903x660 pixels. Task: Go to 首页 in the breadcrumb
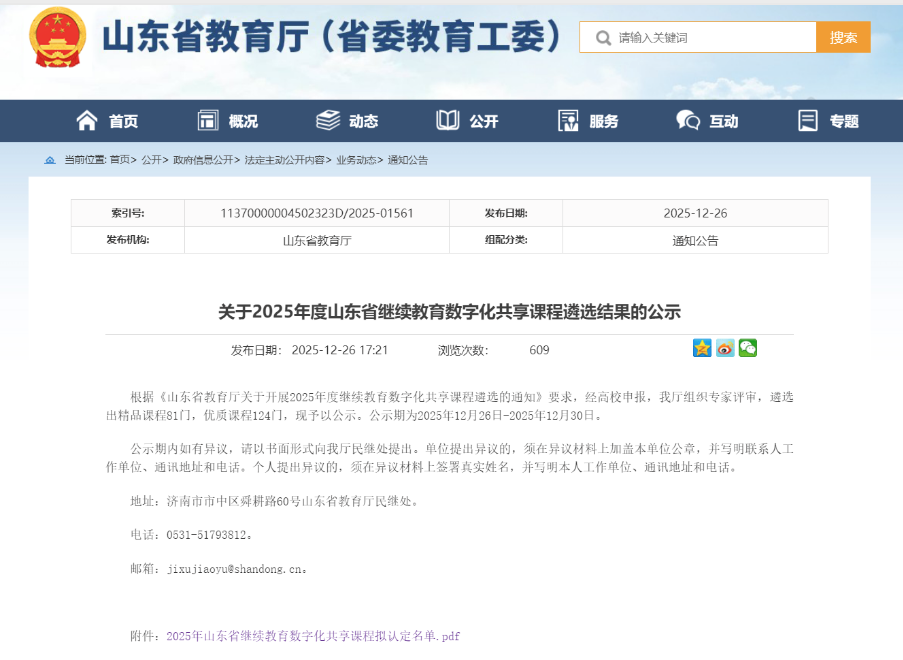(119, 160)
